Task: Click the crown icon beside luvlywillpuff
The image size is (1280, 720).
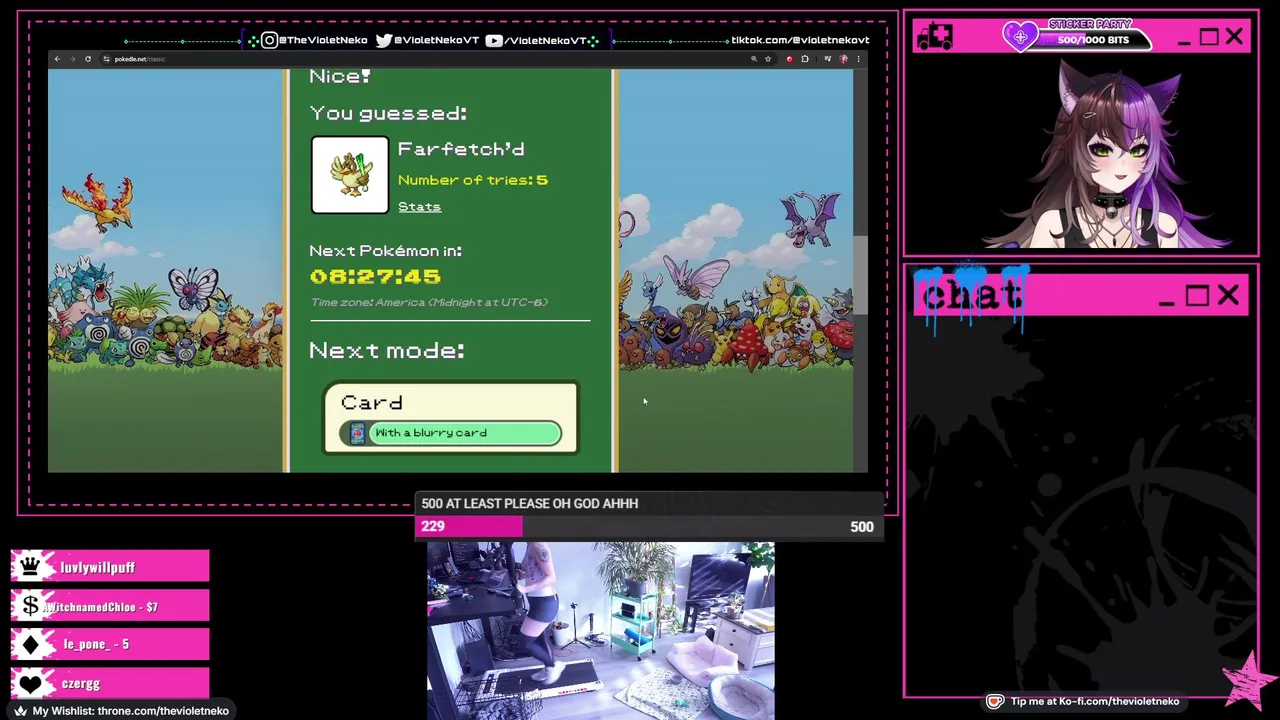Action: pyautogui.click(x=30, y=567)
